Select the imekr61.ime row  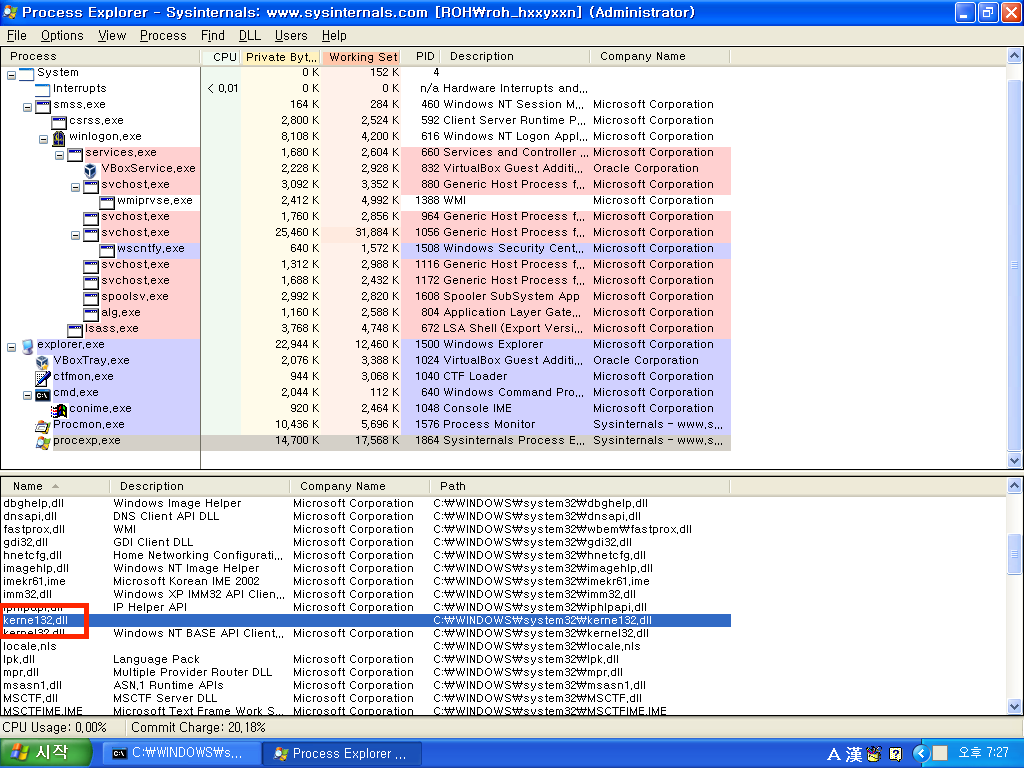click(x=366, y=581)
